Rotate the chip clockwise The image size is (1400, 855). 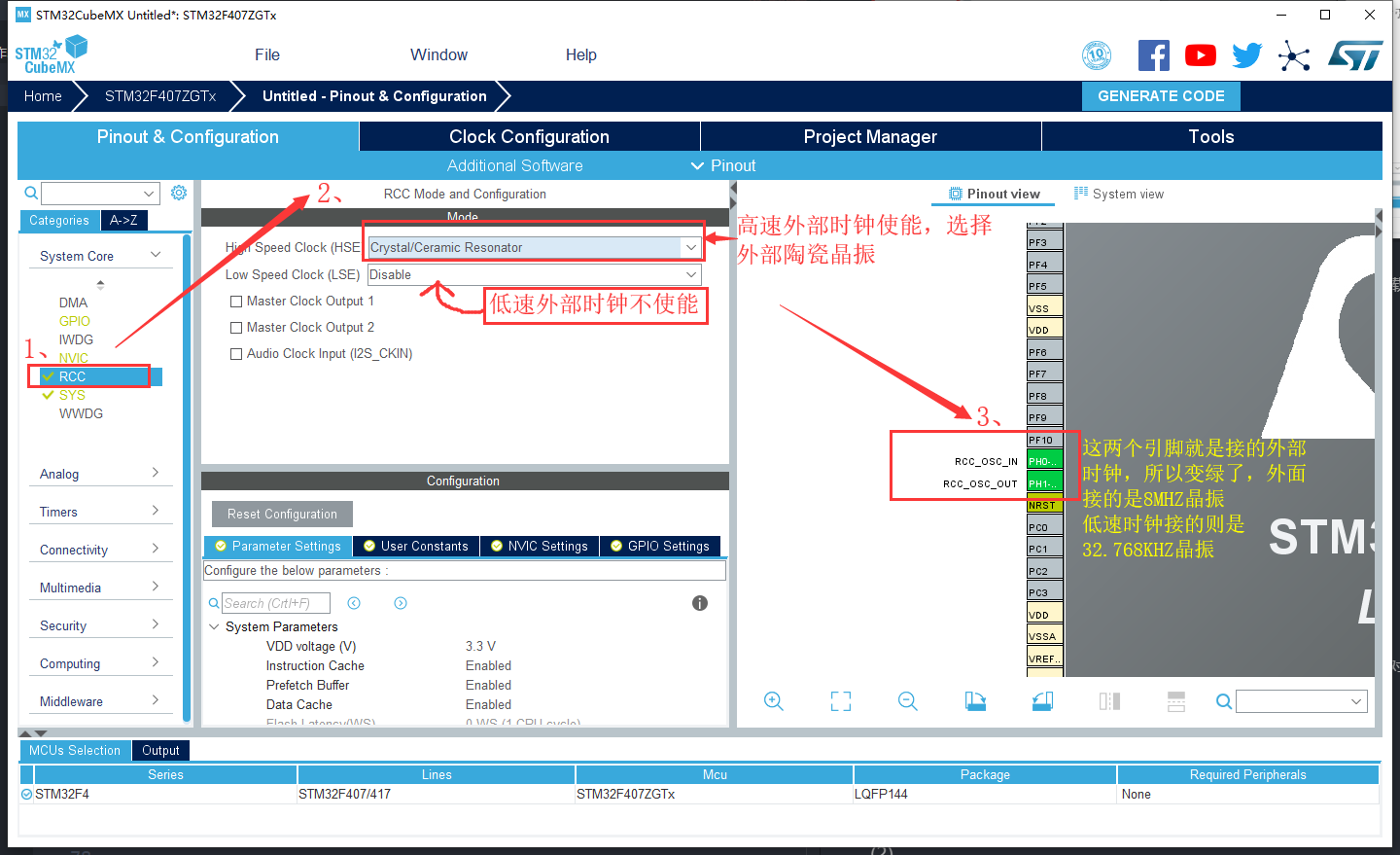(975, 701)
